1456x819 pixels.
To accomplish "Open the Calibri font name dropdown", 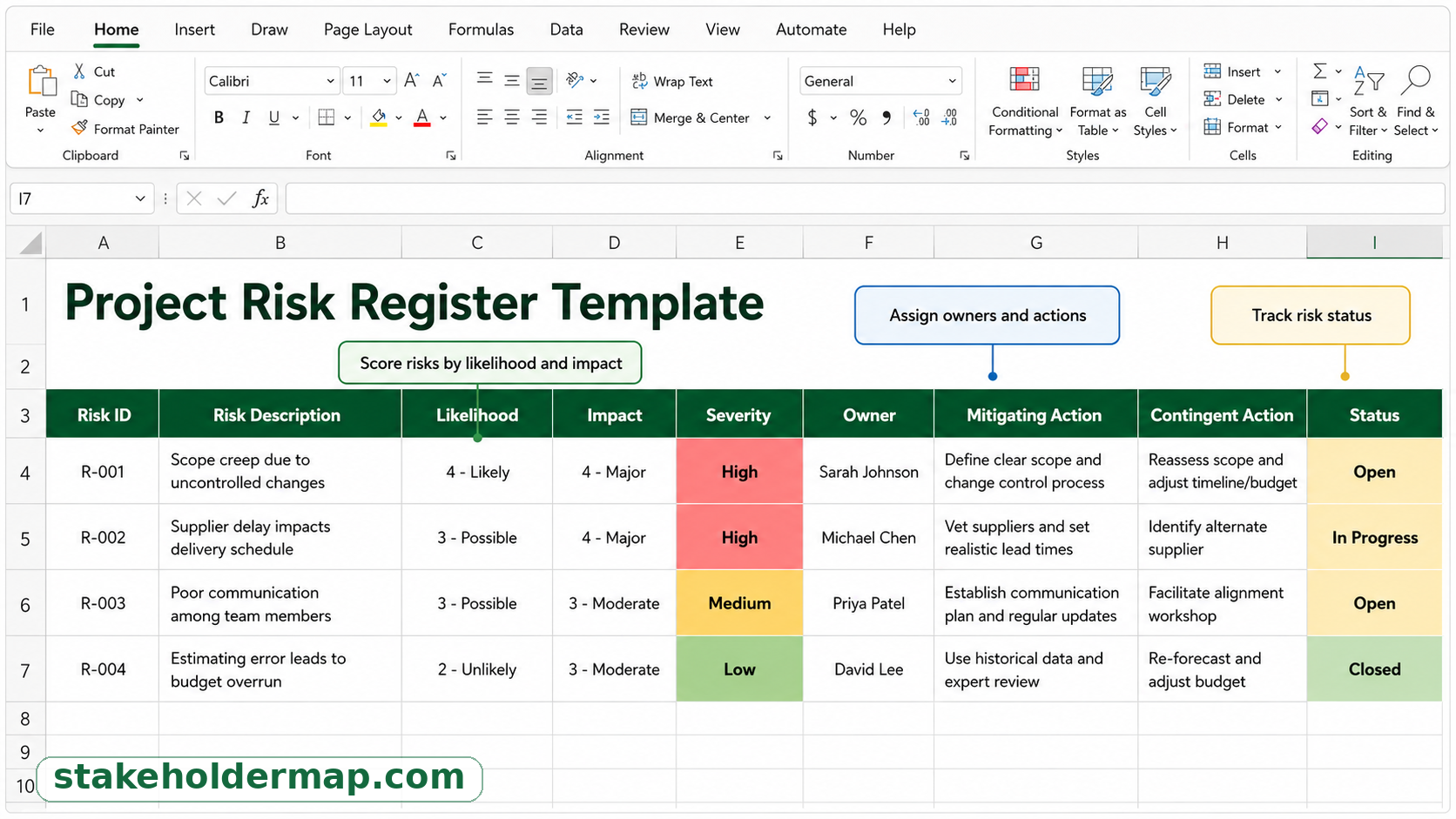I will coord(330,81).
